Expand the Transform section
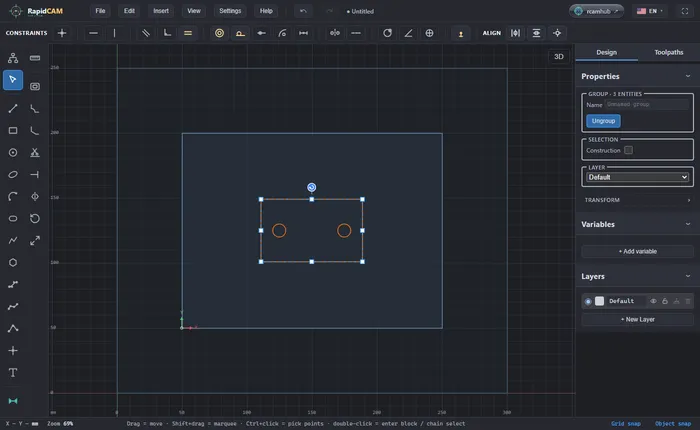Screen dimensions: 700x430 tap(637, 200)
